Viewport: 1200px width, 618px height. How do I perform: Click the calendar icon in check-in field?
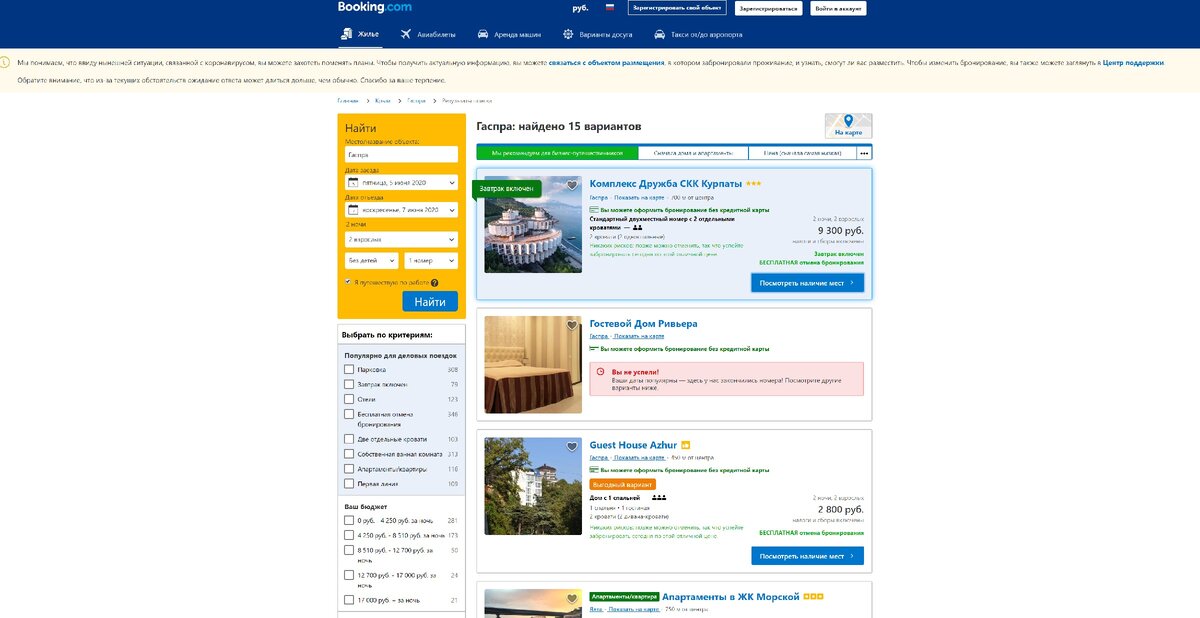point(353,183)
